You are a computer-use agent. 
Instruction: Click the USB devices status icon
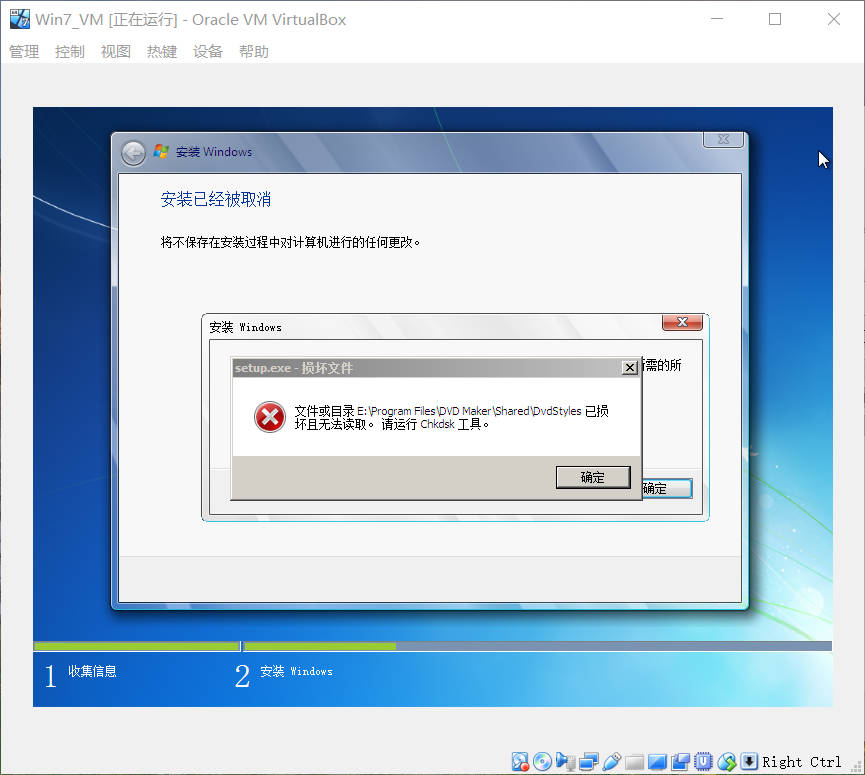point(612,762)
